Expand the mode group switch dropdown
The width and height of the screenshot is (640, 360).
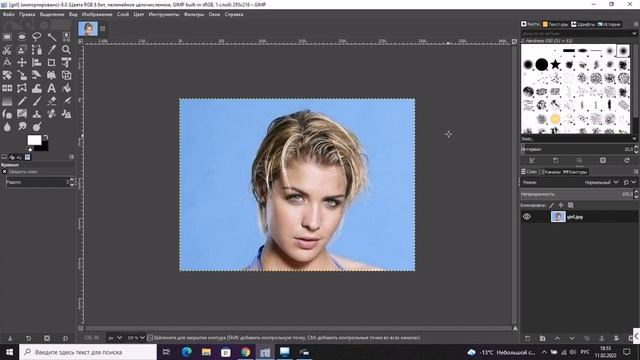[x=630, y=182]
